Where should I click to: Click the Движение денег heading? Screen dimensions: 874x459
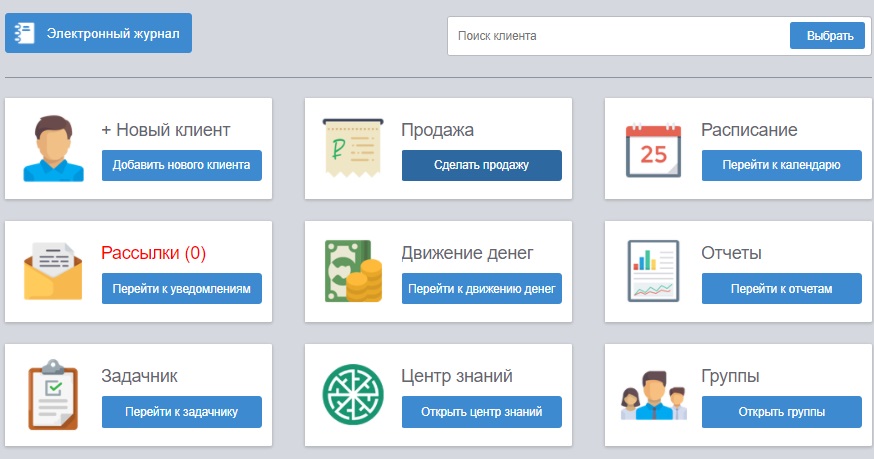point(467,253)
